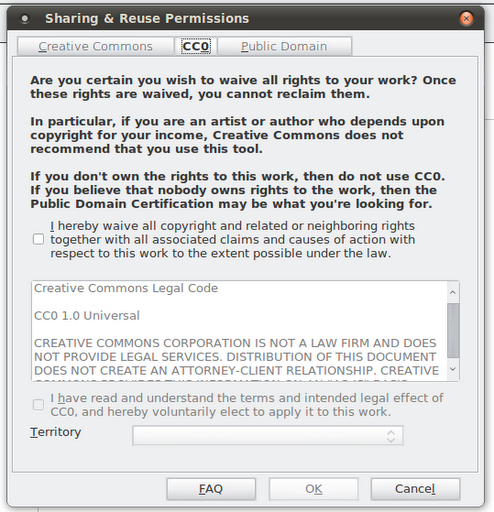The image size is (494, 512).
Task: Cancel the permissions dialog
Action: click(415, 489)
